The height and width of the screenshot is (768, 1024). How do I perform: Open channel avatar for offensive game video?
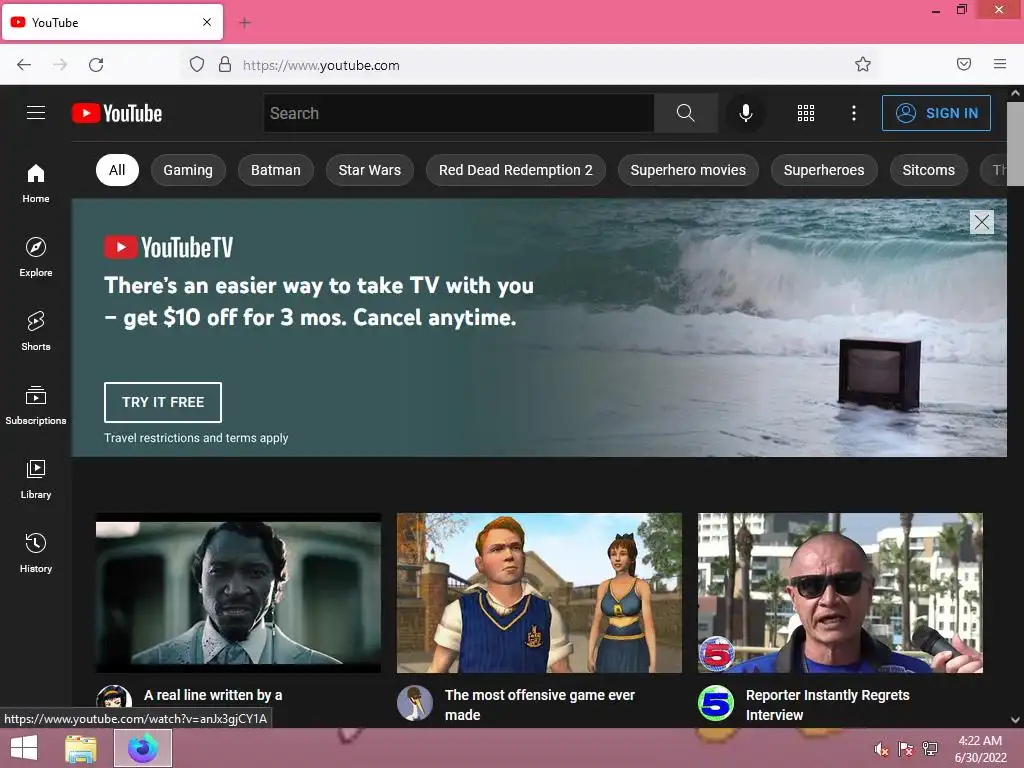[x=415, y=703]
